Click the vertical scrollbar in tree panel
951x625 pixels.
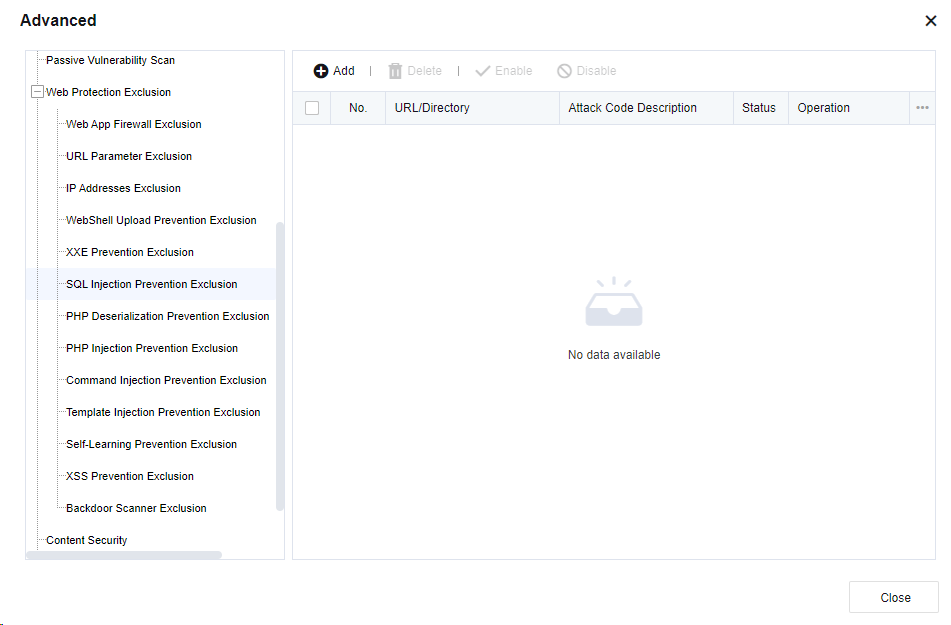[x=280, y=365]
